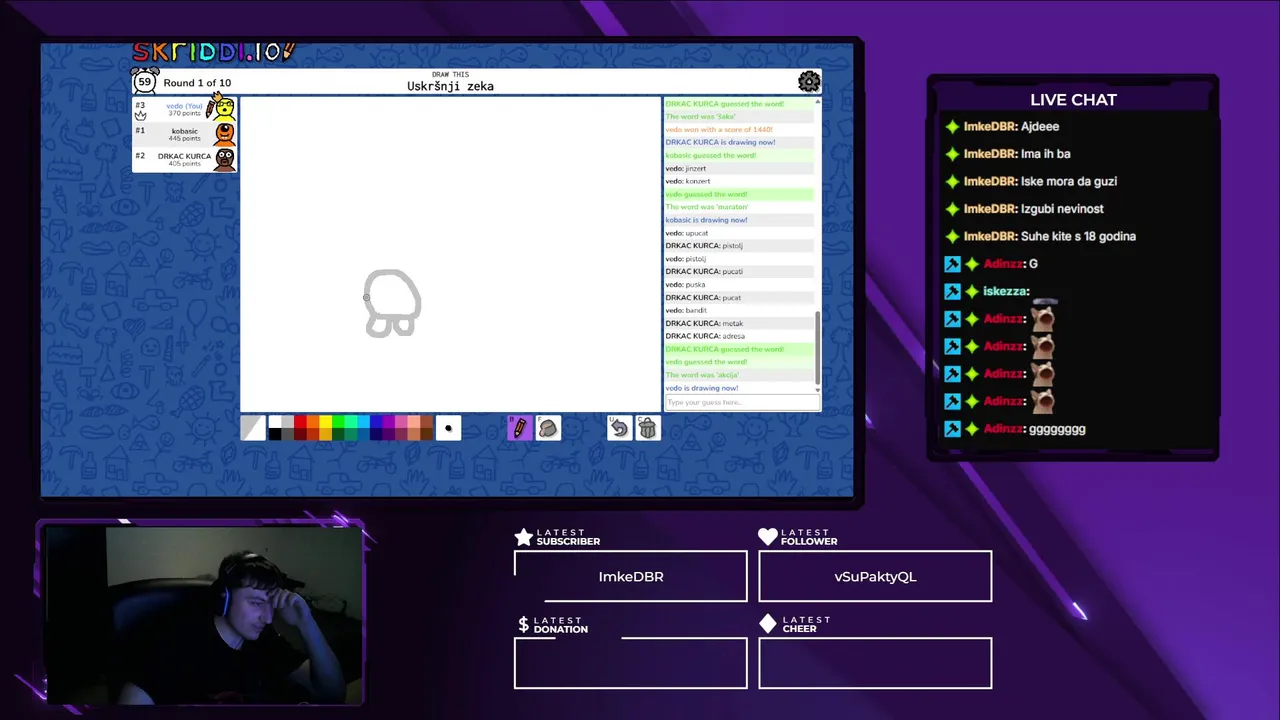
Task: Pick the dark green color swatch
Action: [x=338, y=434]
